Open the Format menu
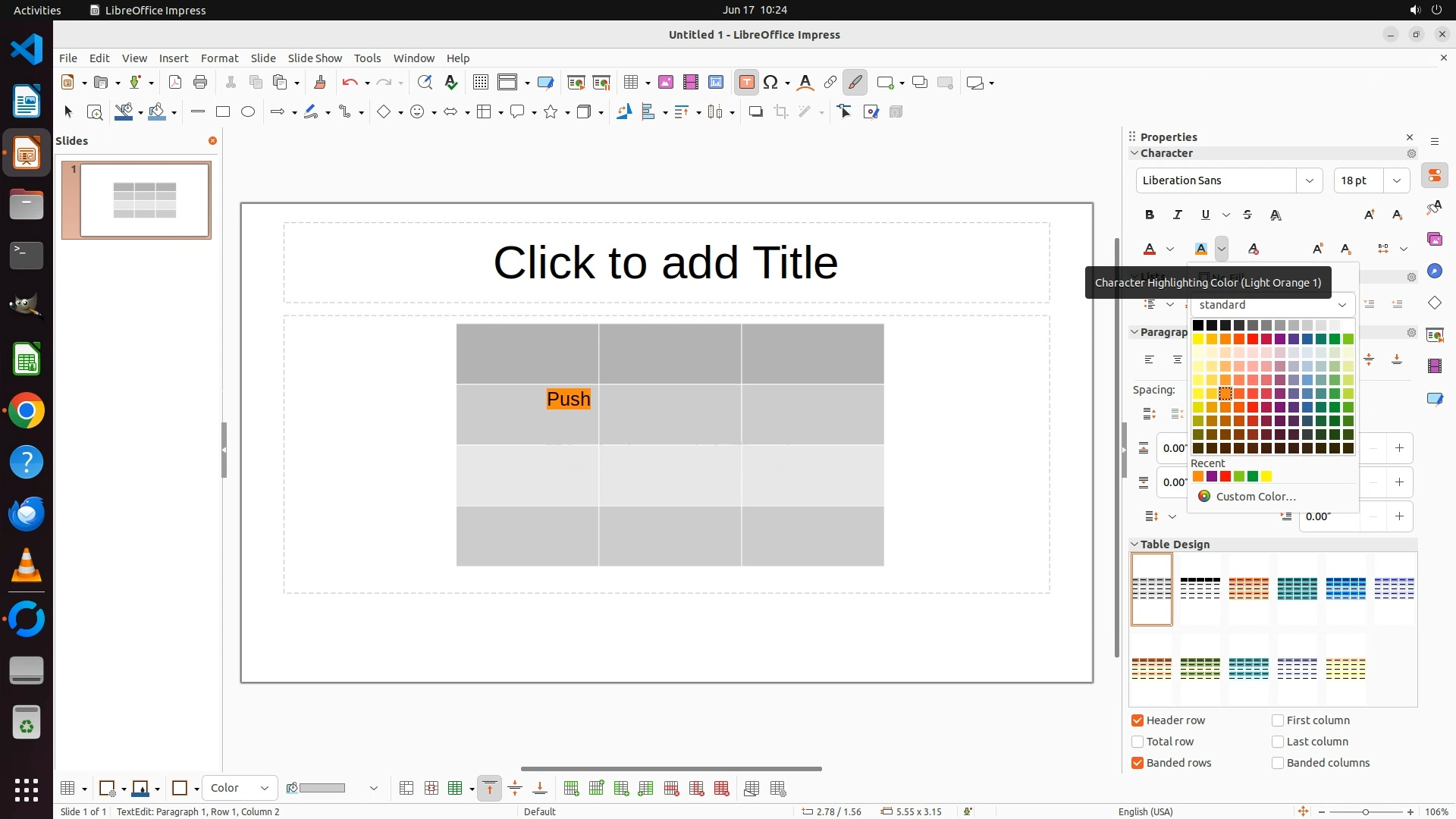The height and width of the screenshot is (819, 1456). [219, 58]
